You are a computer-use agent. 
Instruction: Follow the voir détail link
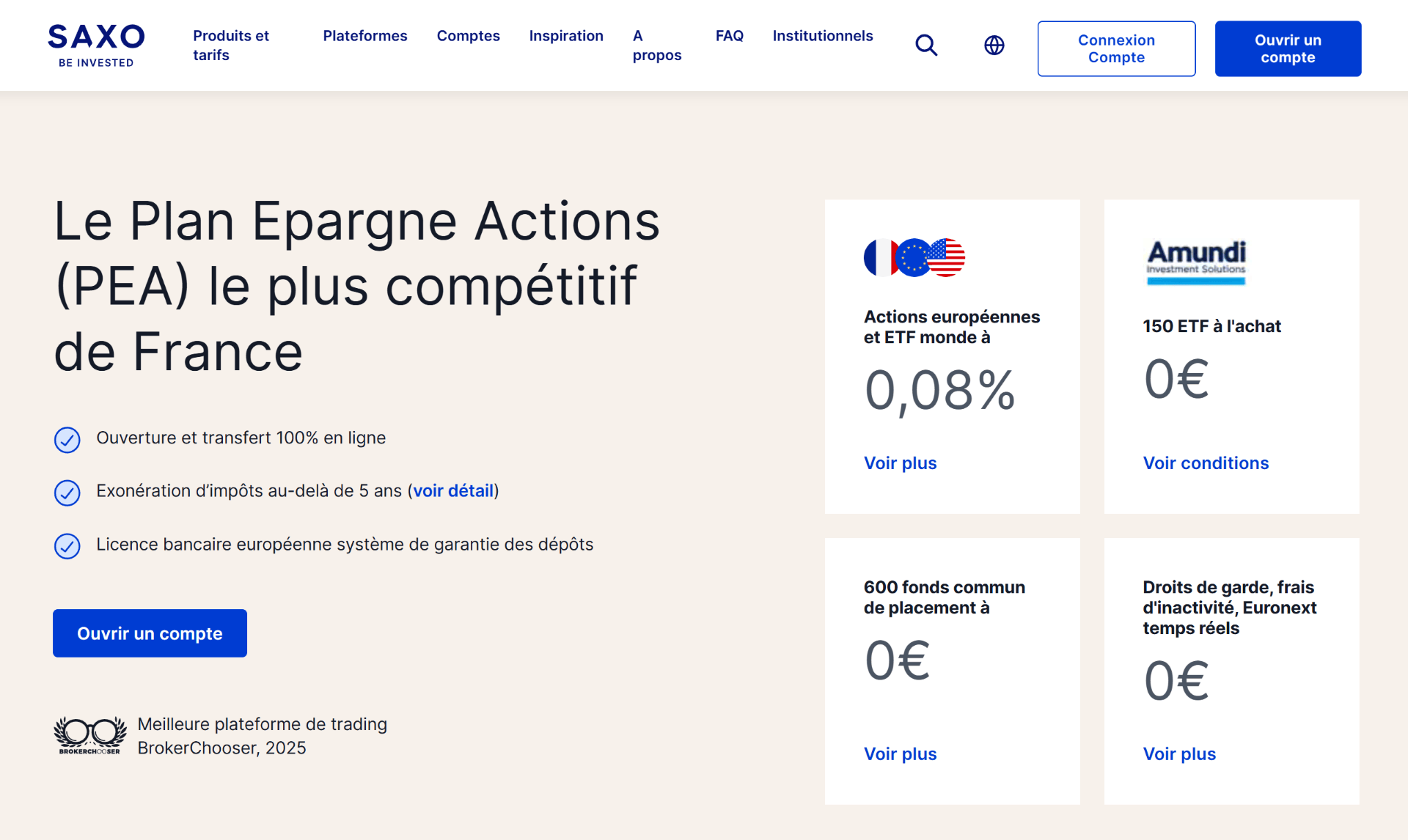click(454, 491)
